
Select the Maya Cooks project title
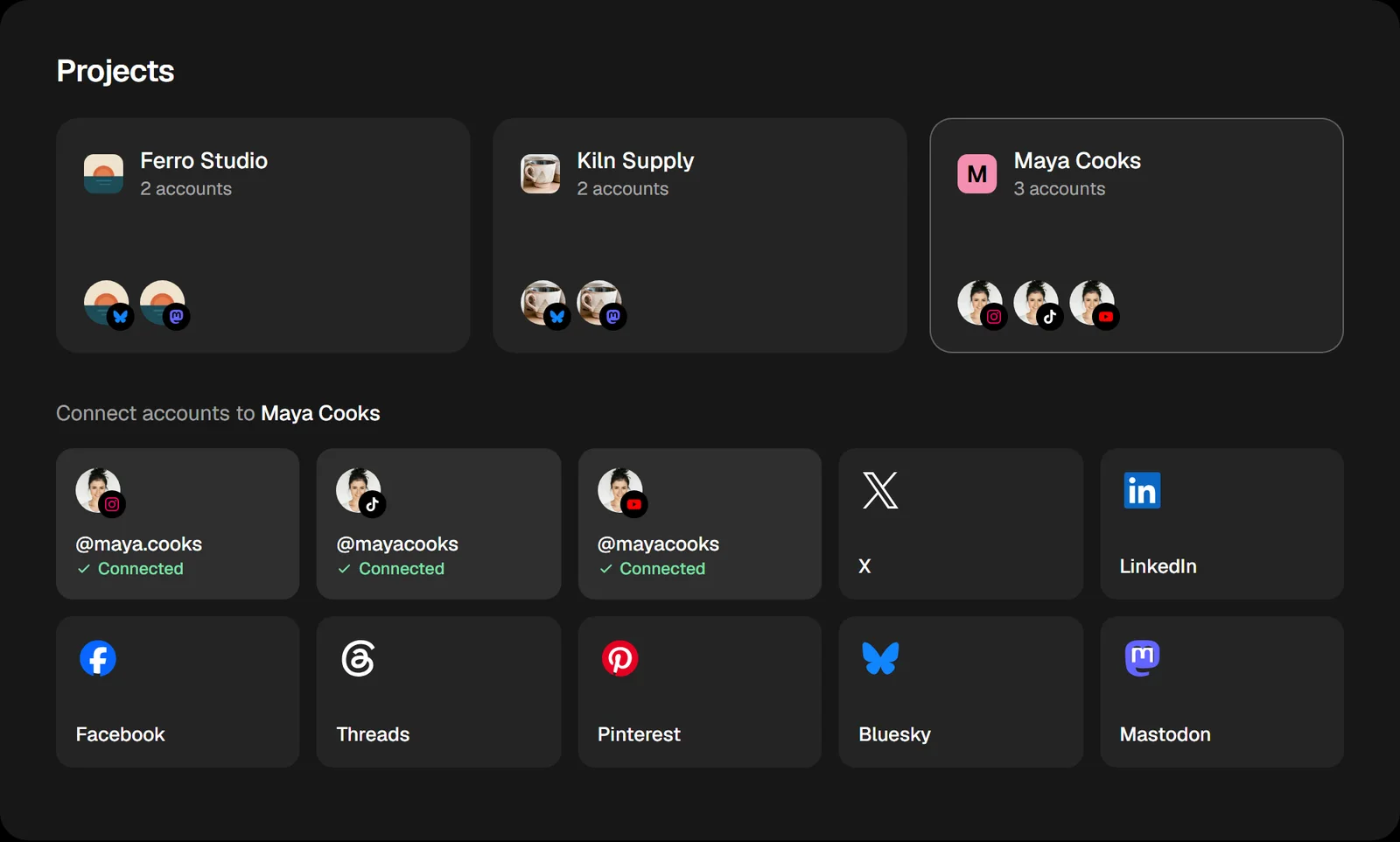click(x=1077, y=161)
